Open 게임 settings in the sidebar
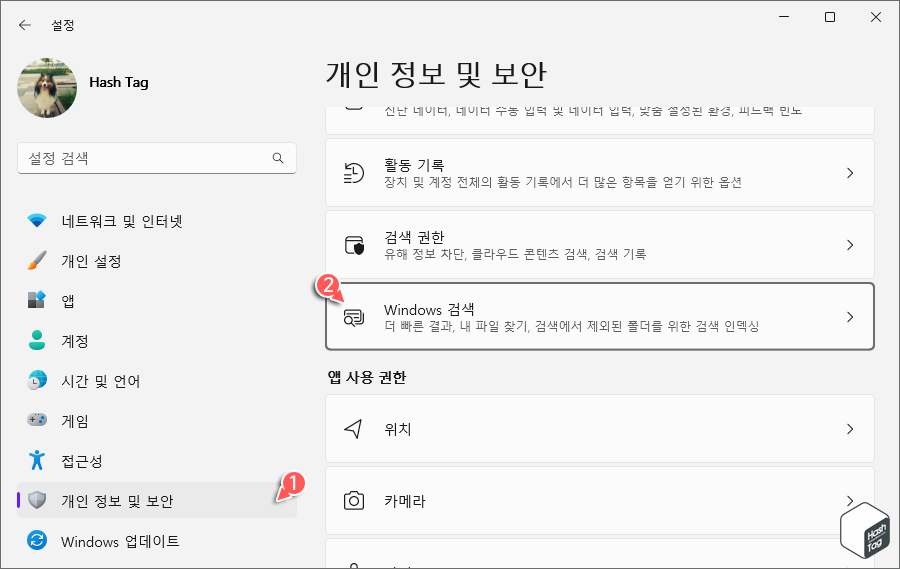Screen dimensions: 900x569 157,421
